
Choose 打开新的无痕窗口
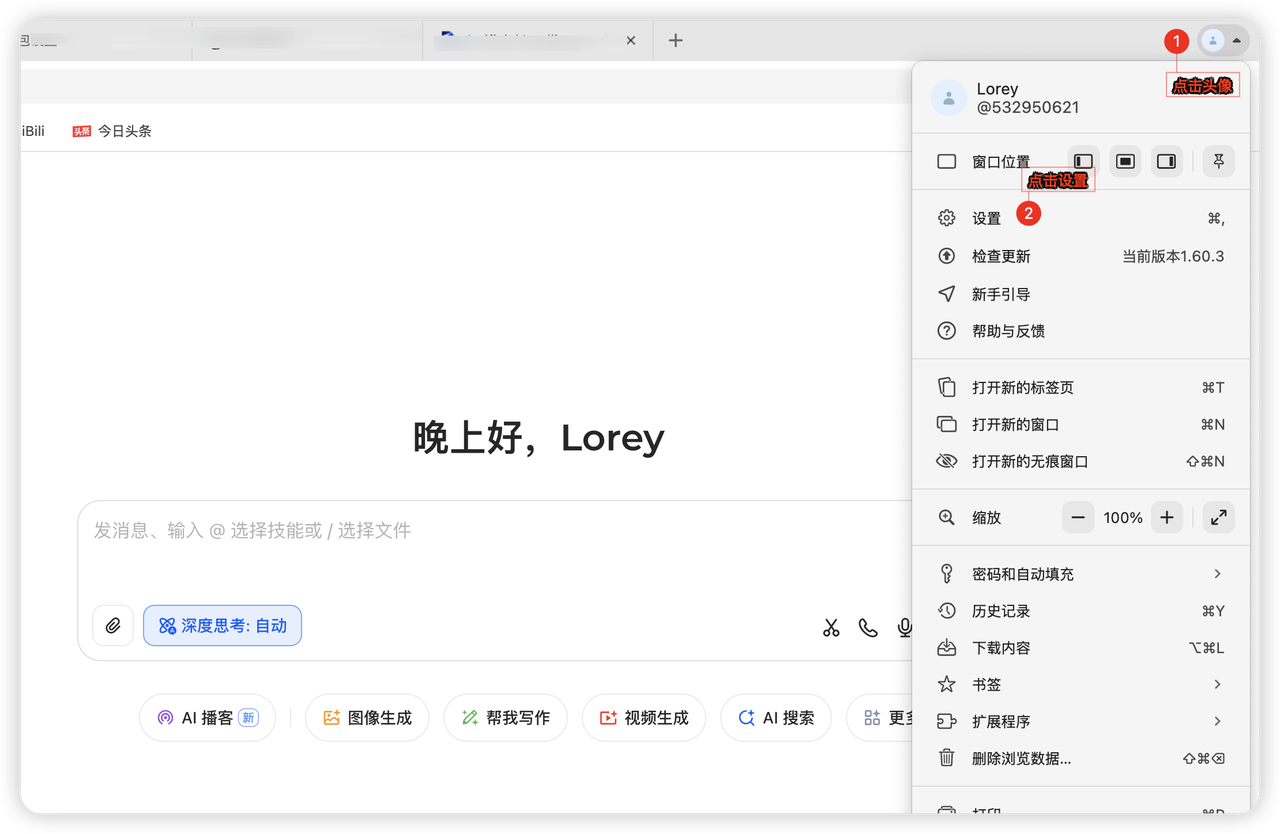[1081, 461]
